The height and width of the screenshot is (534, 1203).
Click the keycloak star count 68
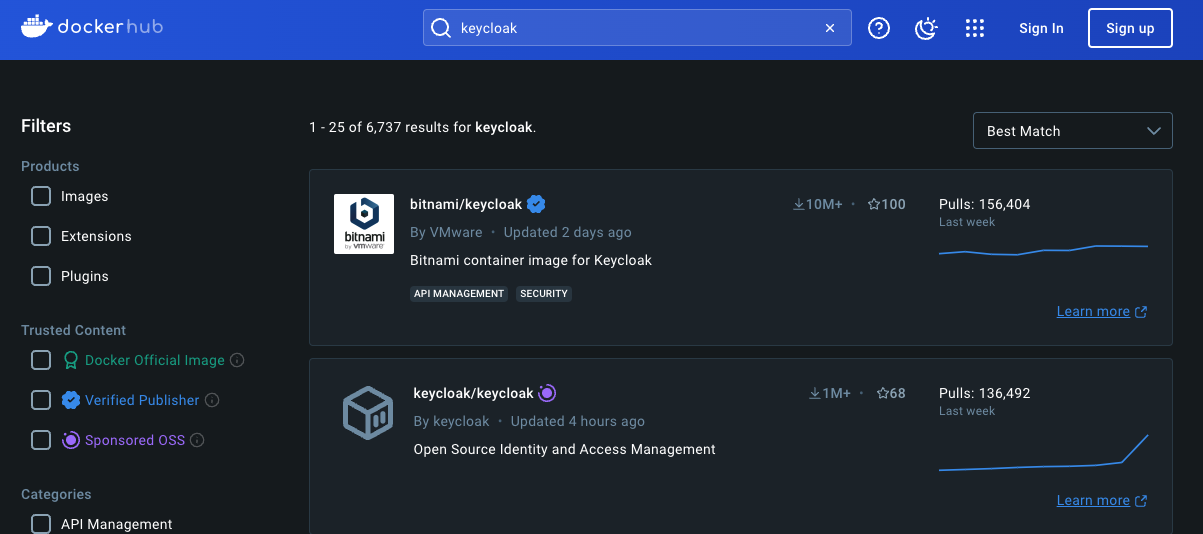(891, 393)
